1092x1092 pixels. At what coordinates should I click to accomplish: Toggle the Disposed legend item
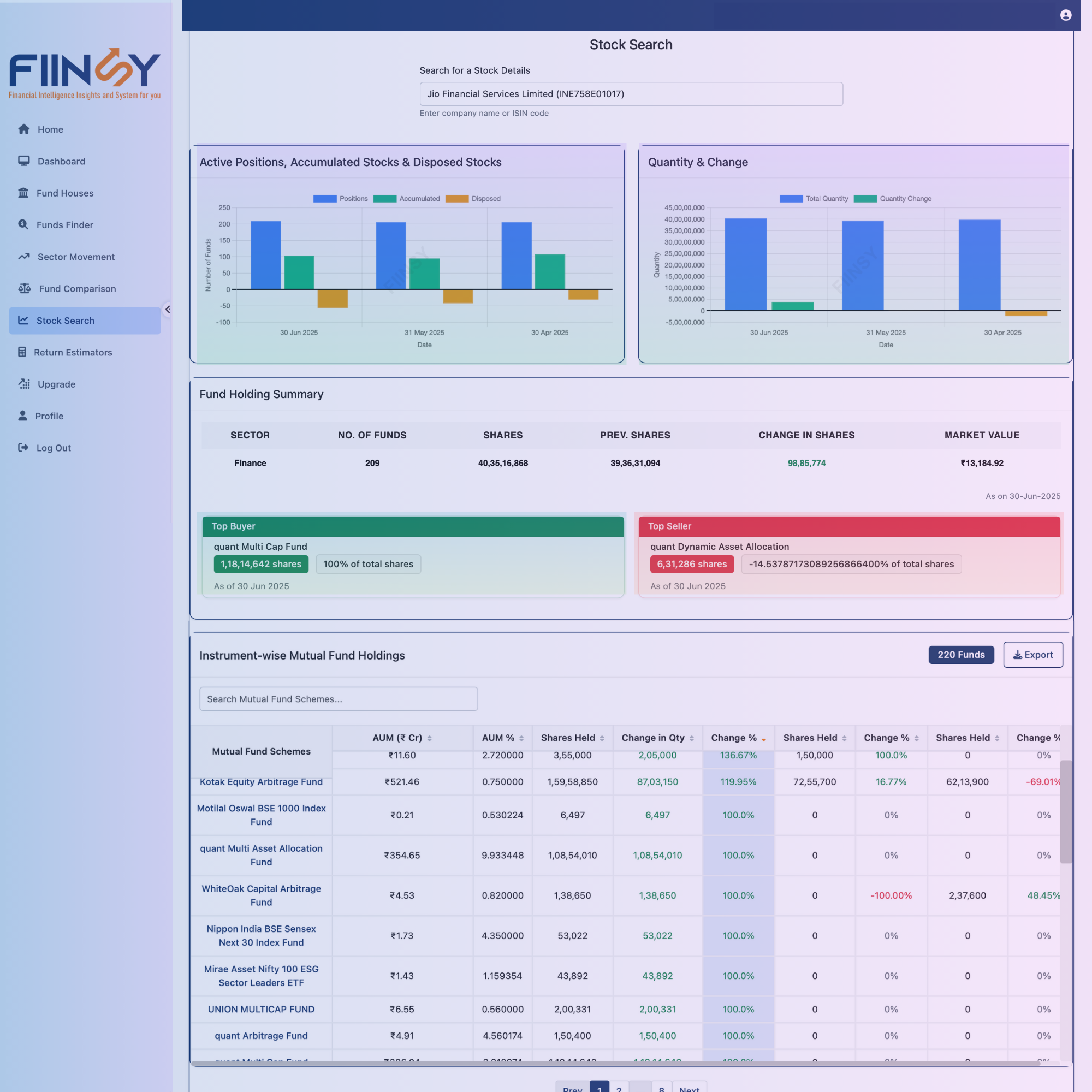tap(473, 198)
